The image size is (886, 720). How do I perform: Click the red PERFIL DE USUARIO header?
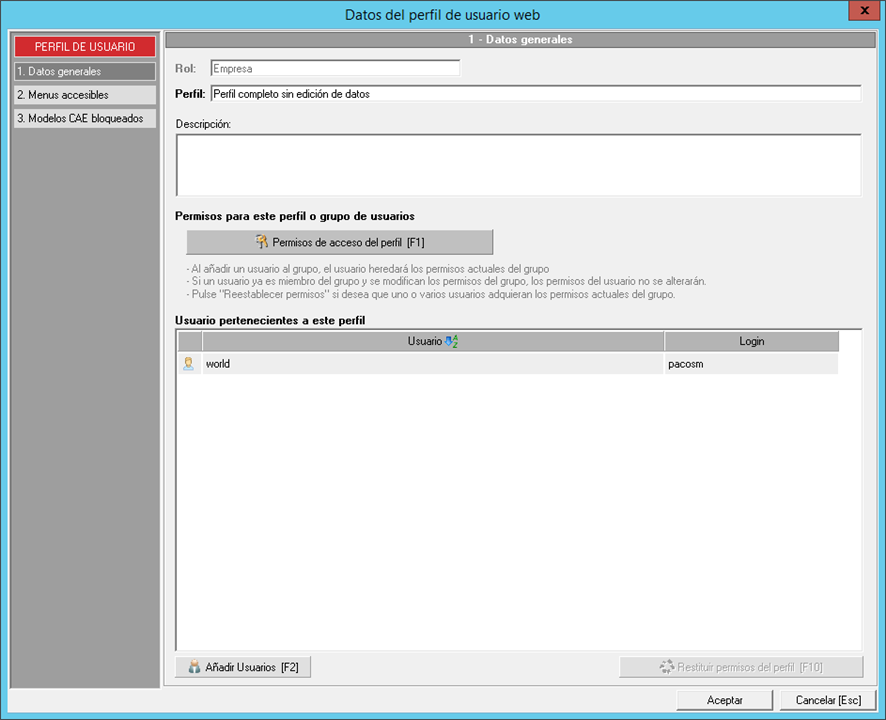pos(85,47)
